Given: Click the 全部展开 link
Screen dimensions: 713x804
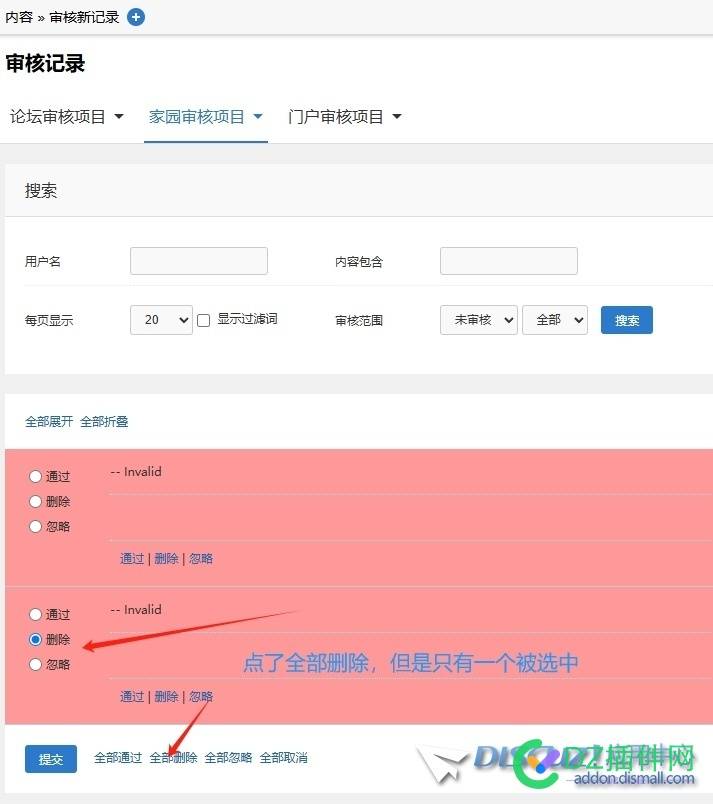Looking at the screenshot, I should click(x=49, y=421).
